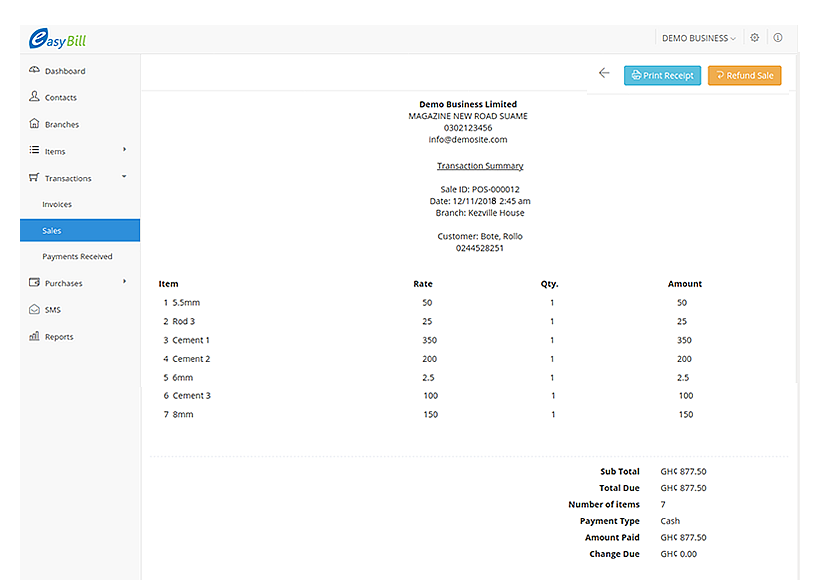Expand the Items submenu arrow
The height and width of the screenshot is (580, 820).
124,150
